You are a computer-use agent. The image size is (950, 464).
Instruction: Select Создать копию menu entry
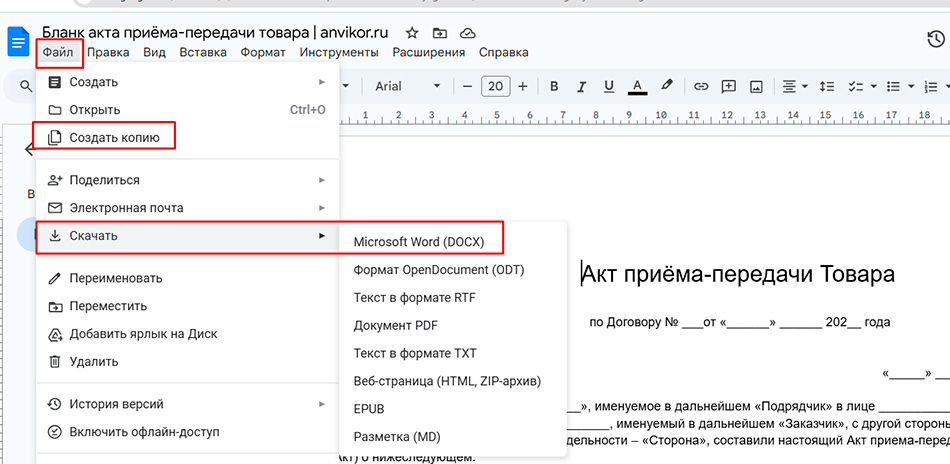[x=188, y=138]
